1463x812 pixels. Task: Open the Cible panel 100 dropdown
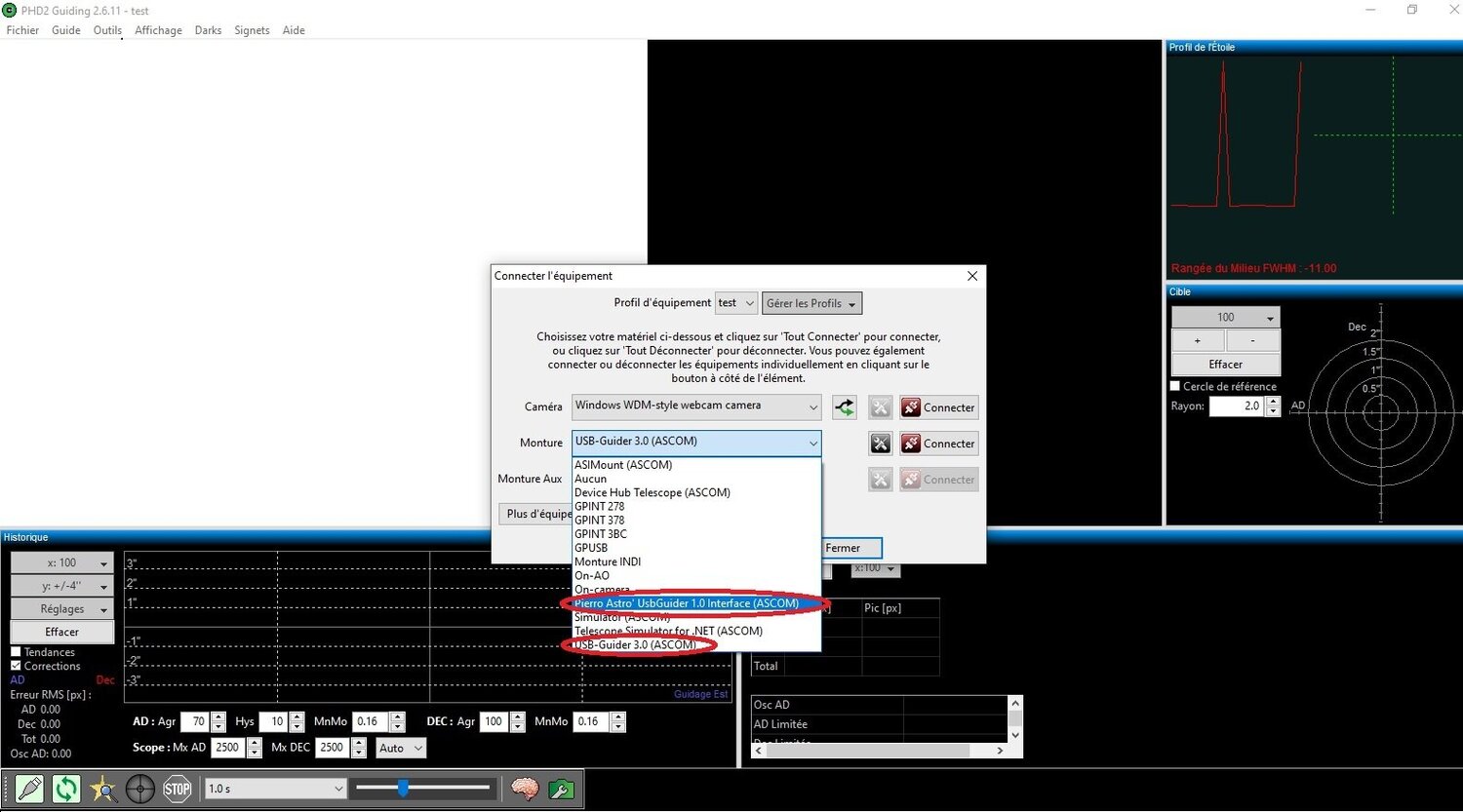[1226, 318]
